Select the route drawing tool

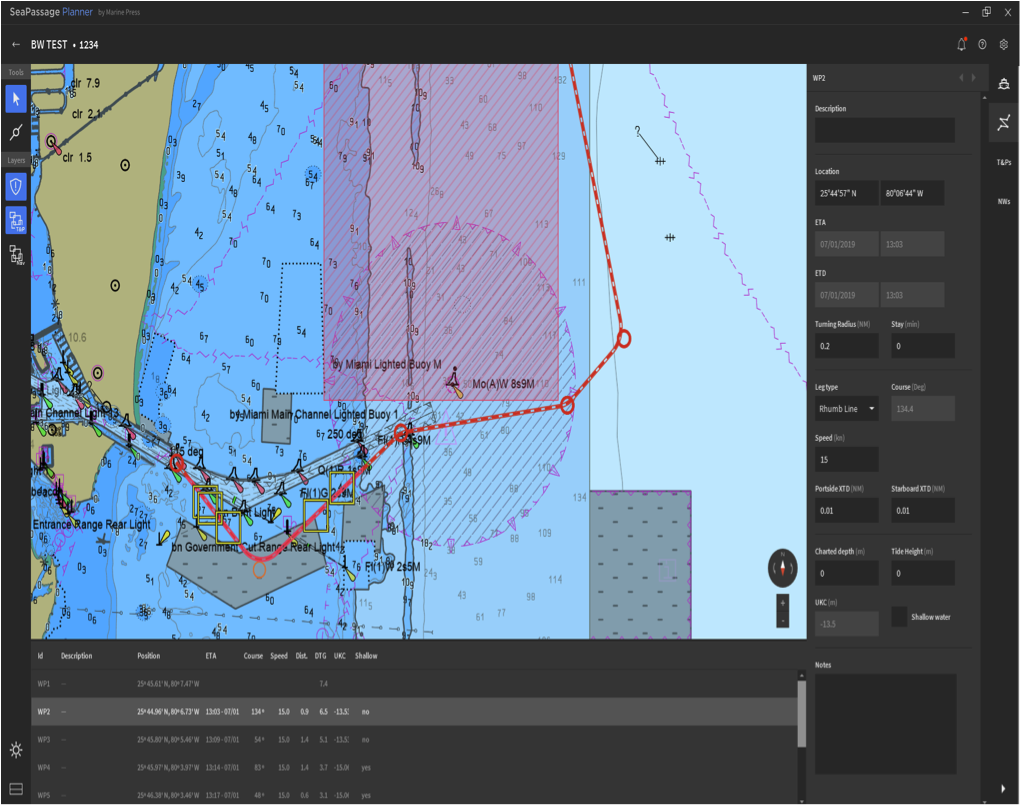click(16, 132)
